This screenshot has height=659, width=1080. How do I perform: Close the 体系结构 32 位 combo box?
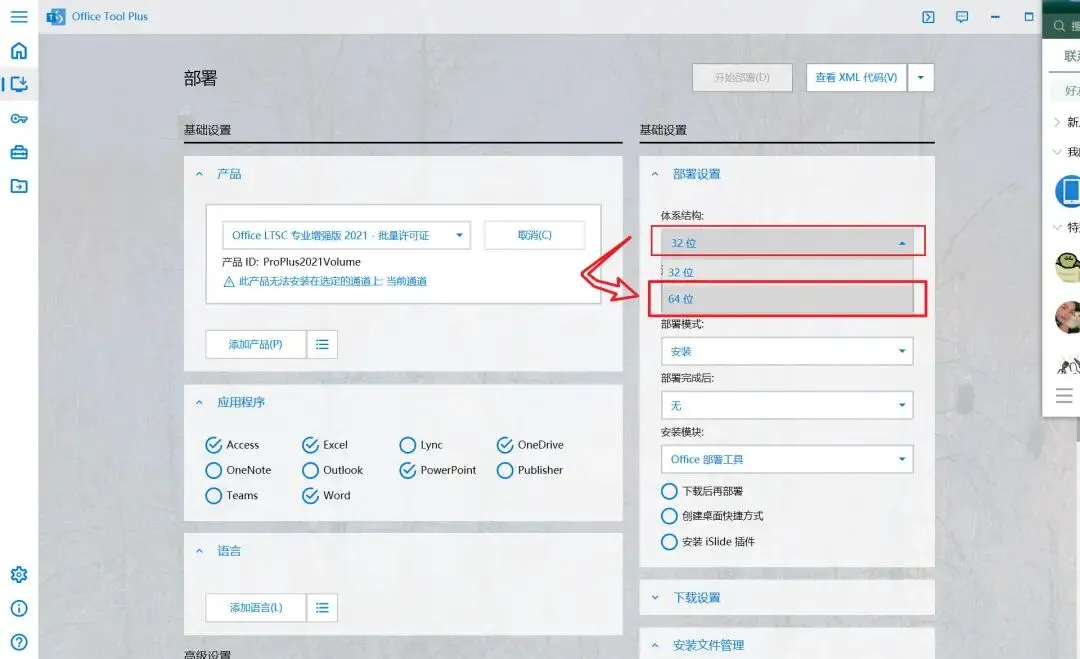tap(787, 243)
